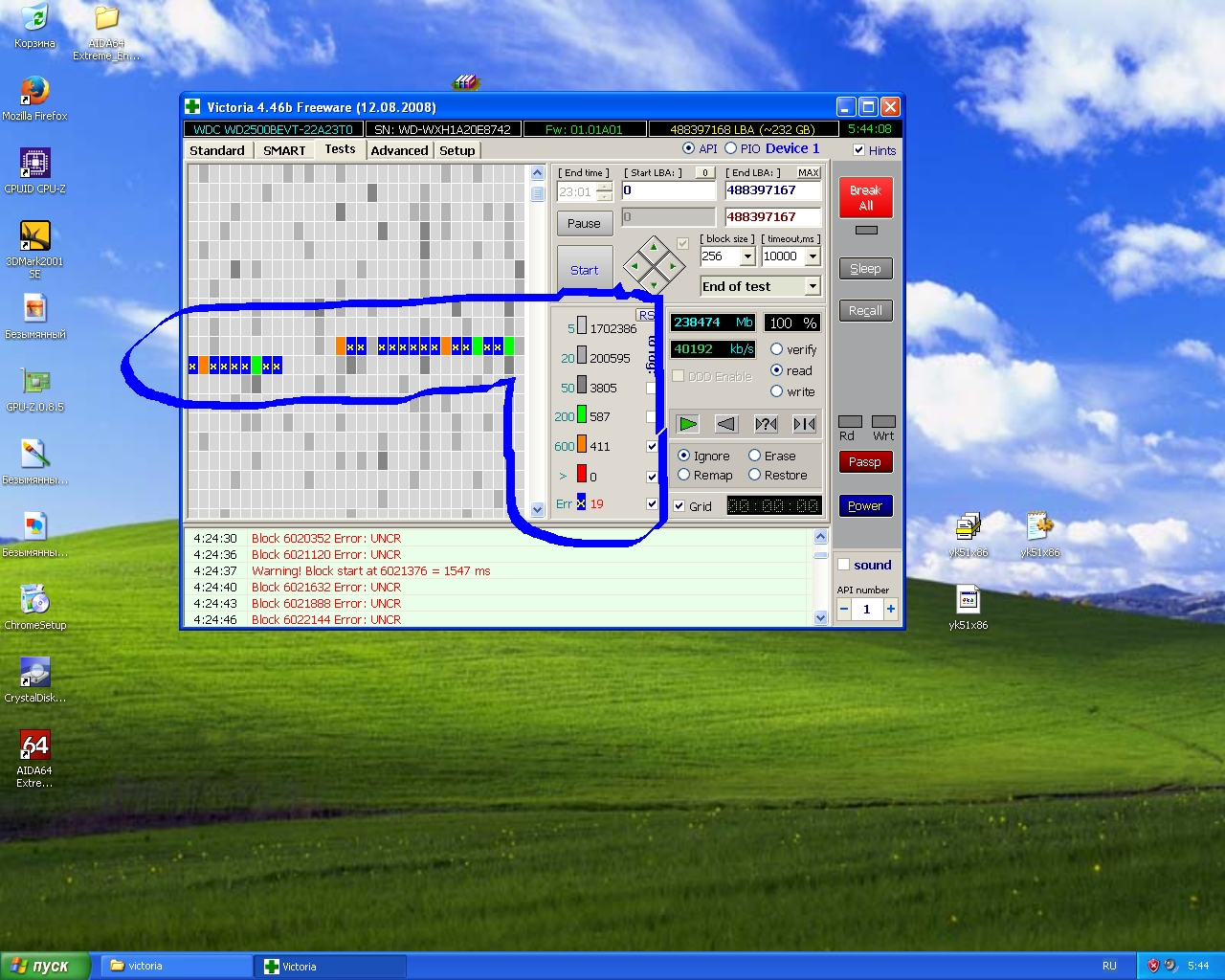The height and width of the screenshot is (980, 1225).
Task: Click the Pause button
Action: pos(584,223)
